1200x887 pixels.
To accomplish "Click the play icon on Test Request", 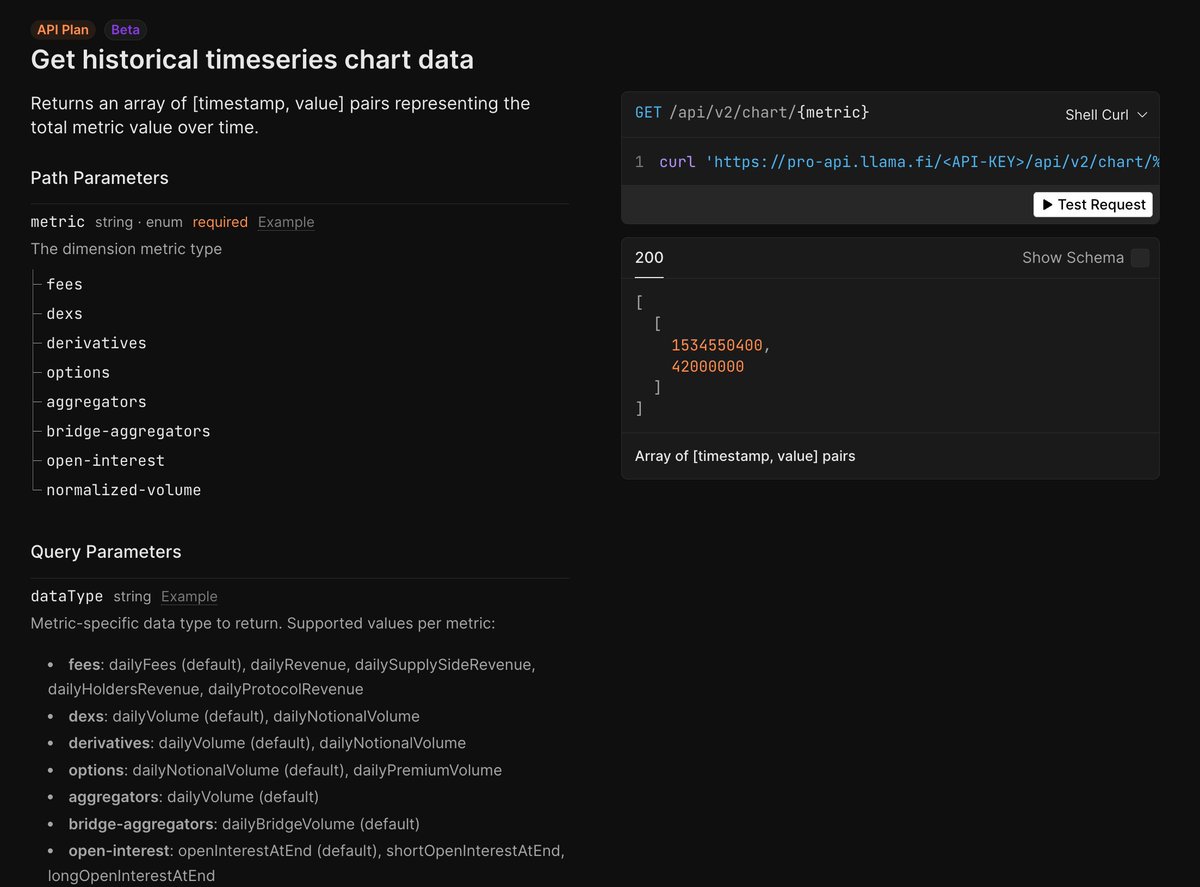I will 1047,205.
